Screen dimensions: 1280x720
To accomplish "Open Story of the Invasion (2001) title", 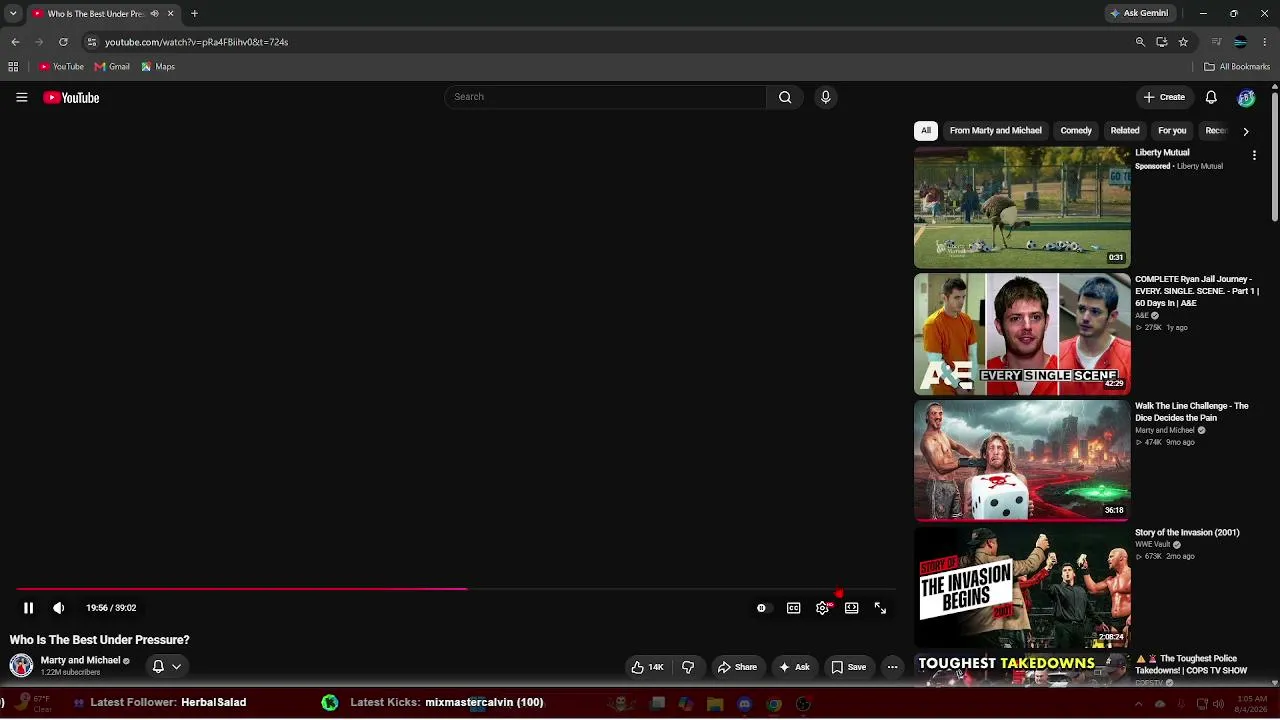I will (1187, 533).
